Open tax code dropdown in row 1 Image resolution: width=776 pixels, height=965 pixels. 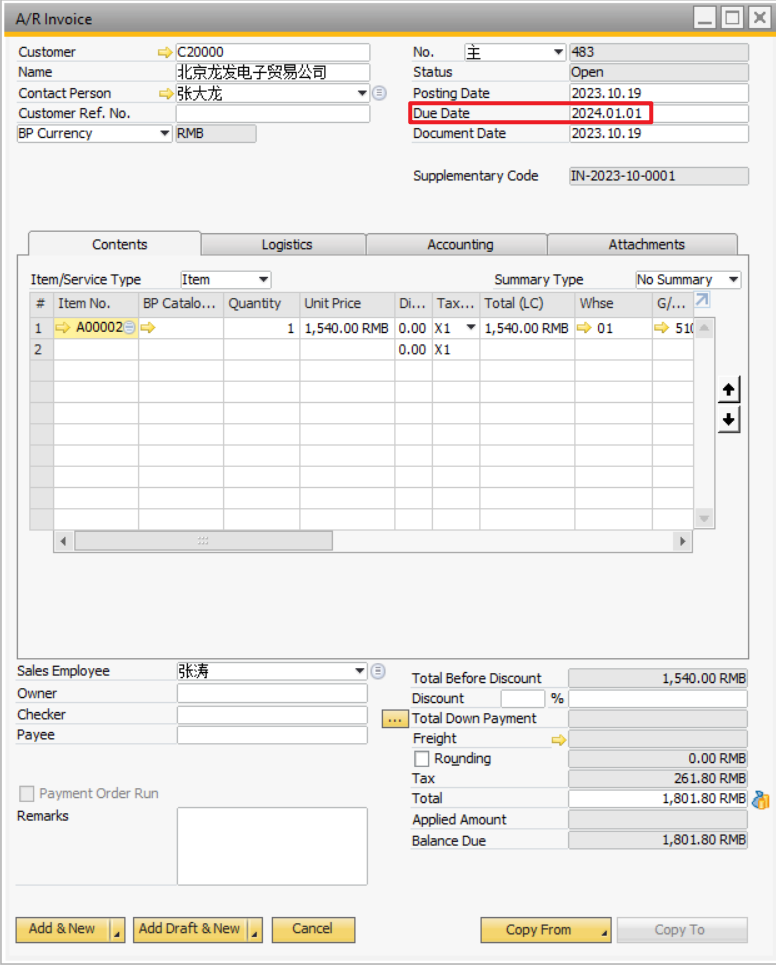tap(471, 327)
